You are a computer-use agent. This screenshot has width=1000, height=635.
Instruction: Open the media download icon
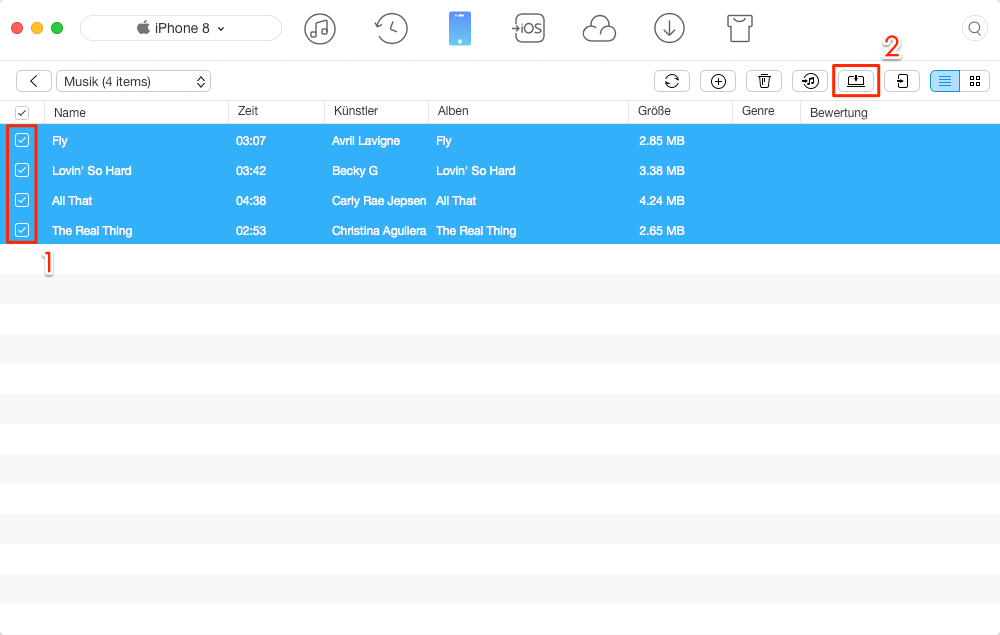click(669, 29)
